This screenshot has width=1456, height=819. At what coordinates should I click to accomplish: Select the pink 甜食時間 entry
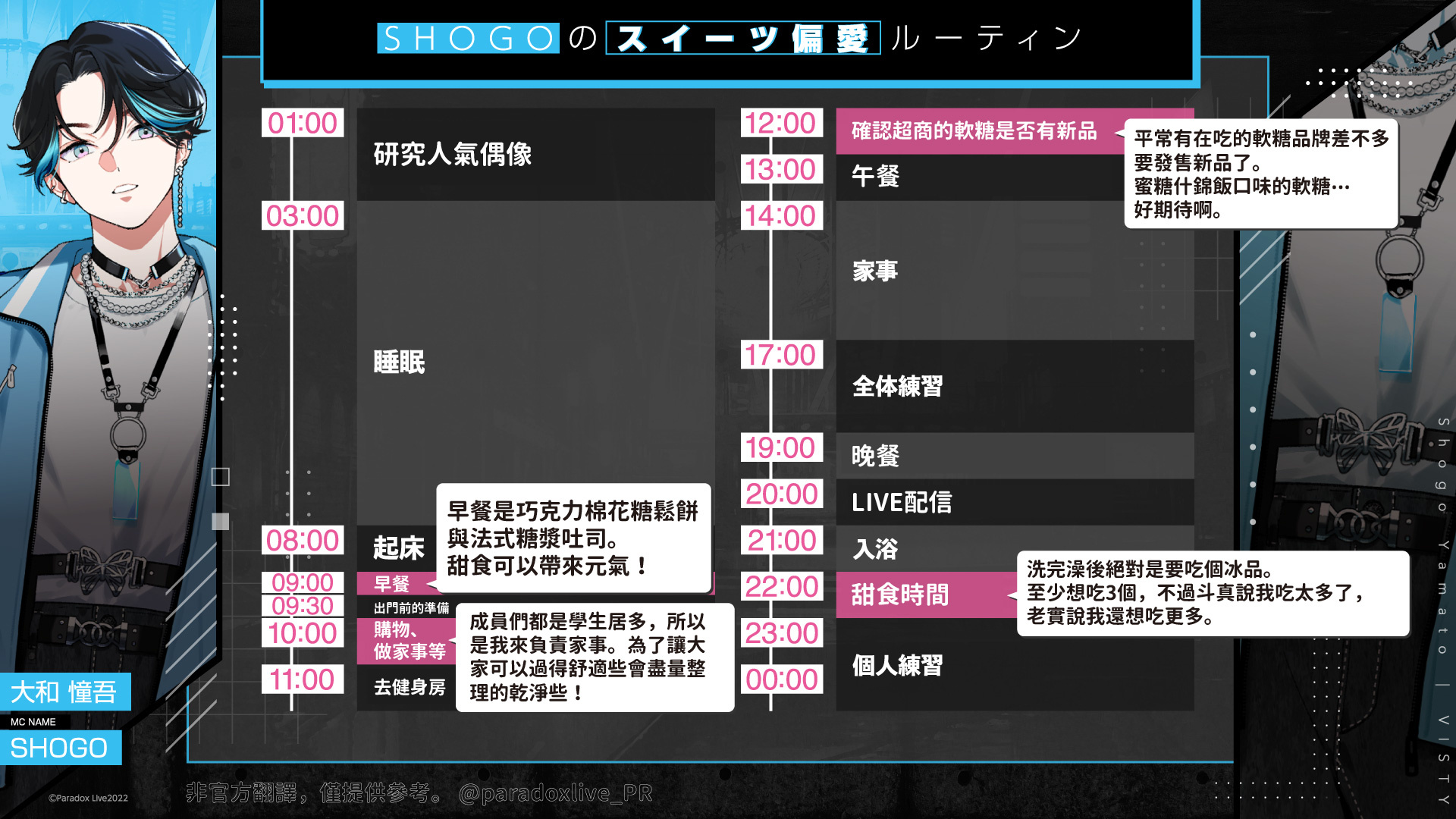(927, 595)
